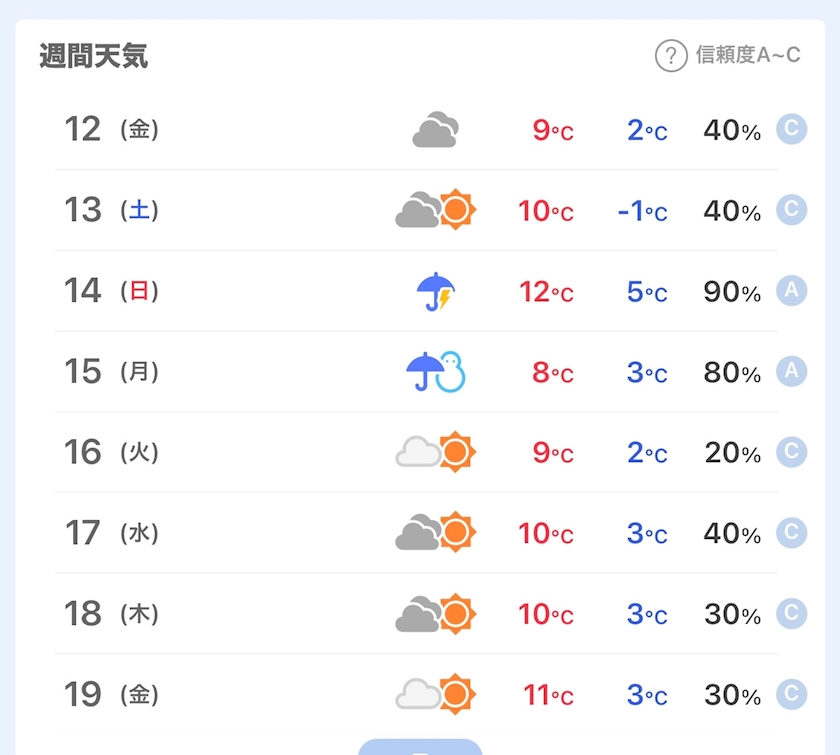Image resolution: width=840 pixels, height=755 pixels.
Task: Click the 12°C high temperature value
Action: click(x=545, y=292)
